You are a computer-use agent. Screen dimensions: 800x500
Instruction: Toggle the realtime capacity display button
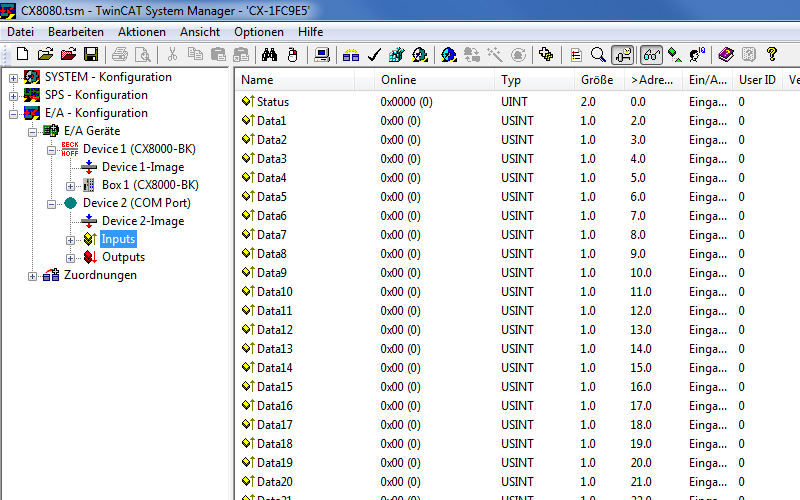pyautogui.click(x=623, y=54)
